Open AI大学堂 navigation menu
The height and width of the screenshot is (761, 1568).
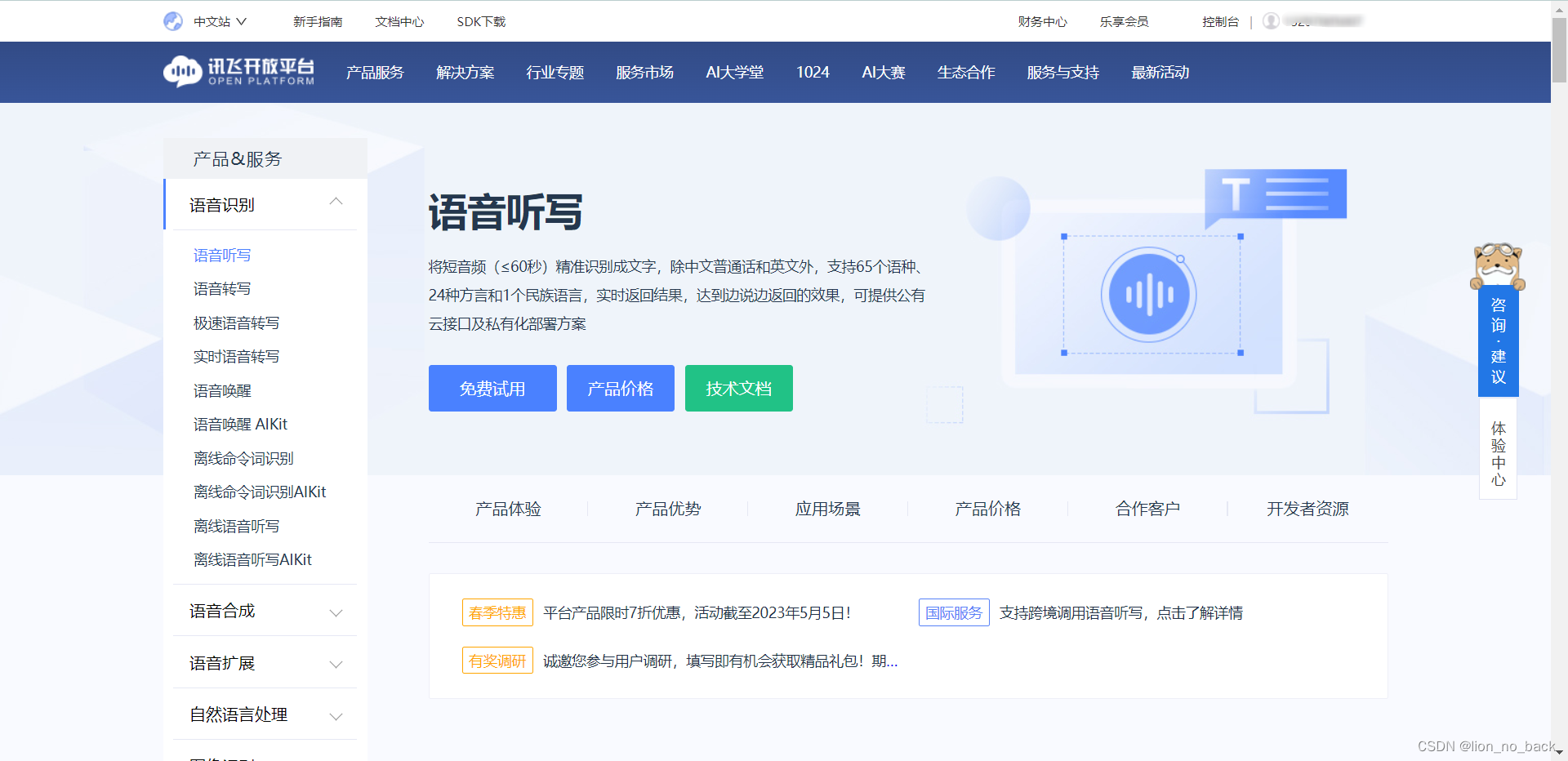coord(735,73)
